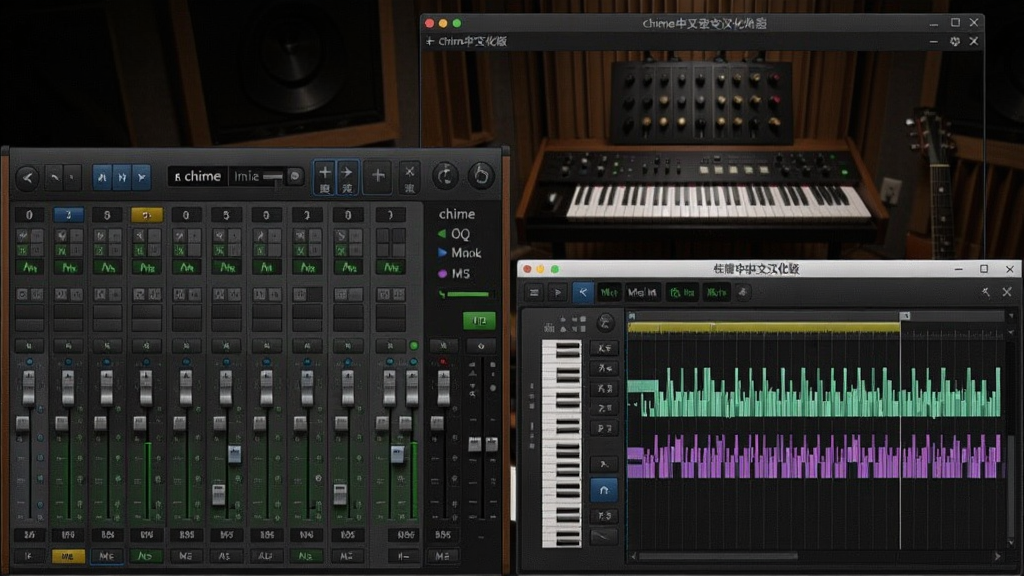This screenshot has height=576, width=1024.
Task: Click the blue-outlined plus button in mixer toolbar
Action: (x=325, y=177)
